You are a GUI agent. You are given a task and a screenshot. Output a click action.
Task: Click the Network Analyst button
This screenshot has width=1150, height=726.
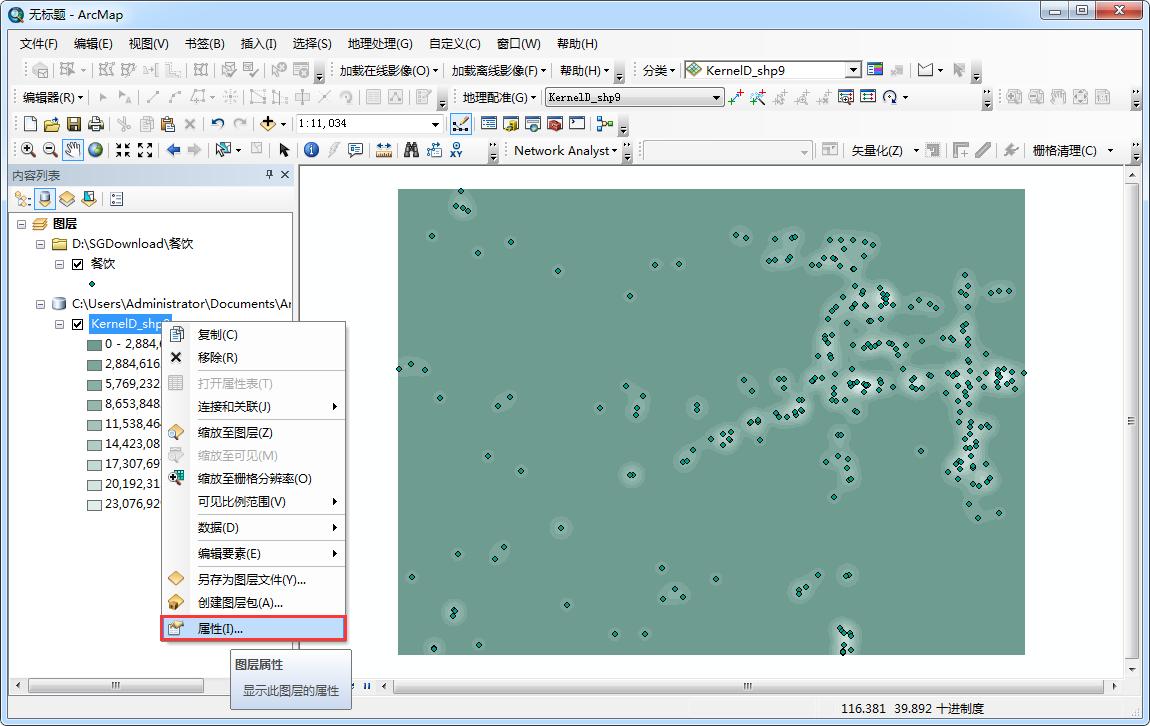562,150
